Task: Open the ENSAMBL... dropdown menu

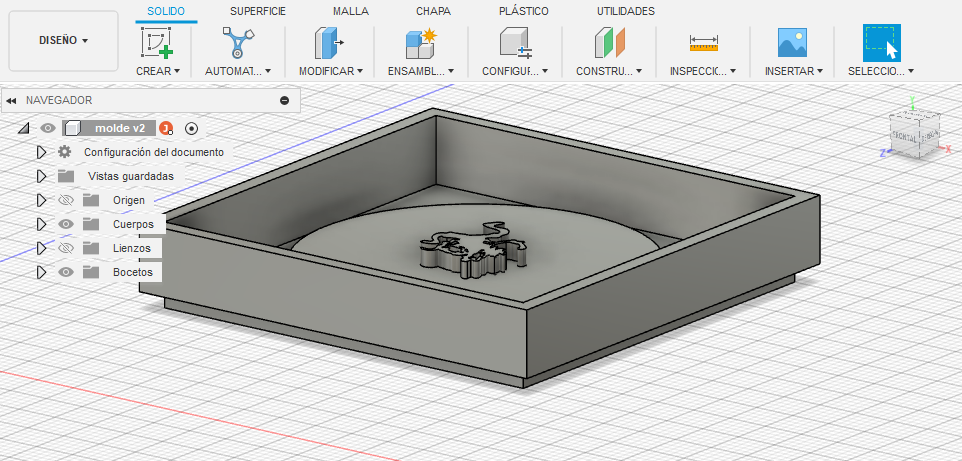Action: [x=421, y=71]
